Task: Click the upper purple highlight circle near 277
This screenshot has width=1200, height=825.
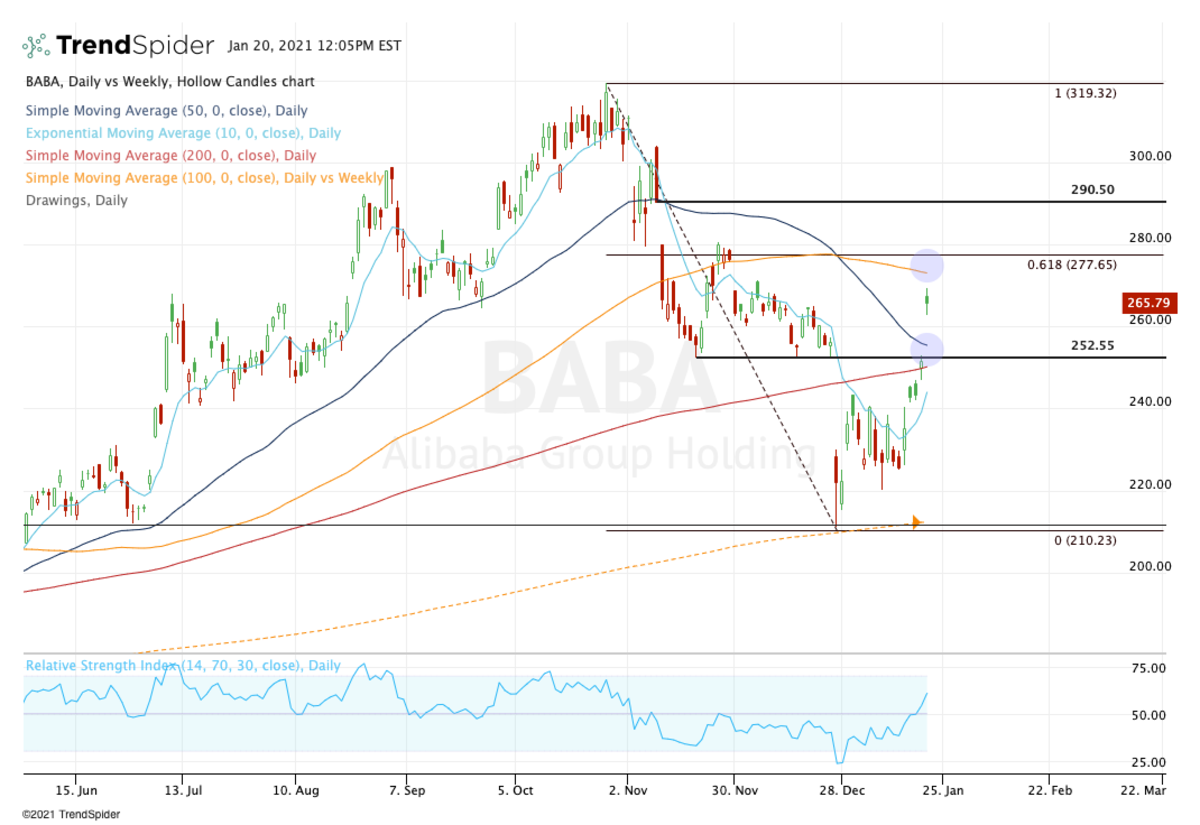Action: point(926,265)
